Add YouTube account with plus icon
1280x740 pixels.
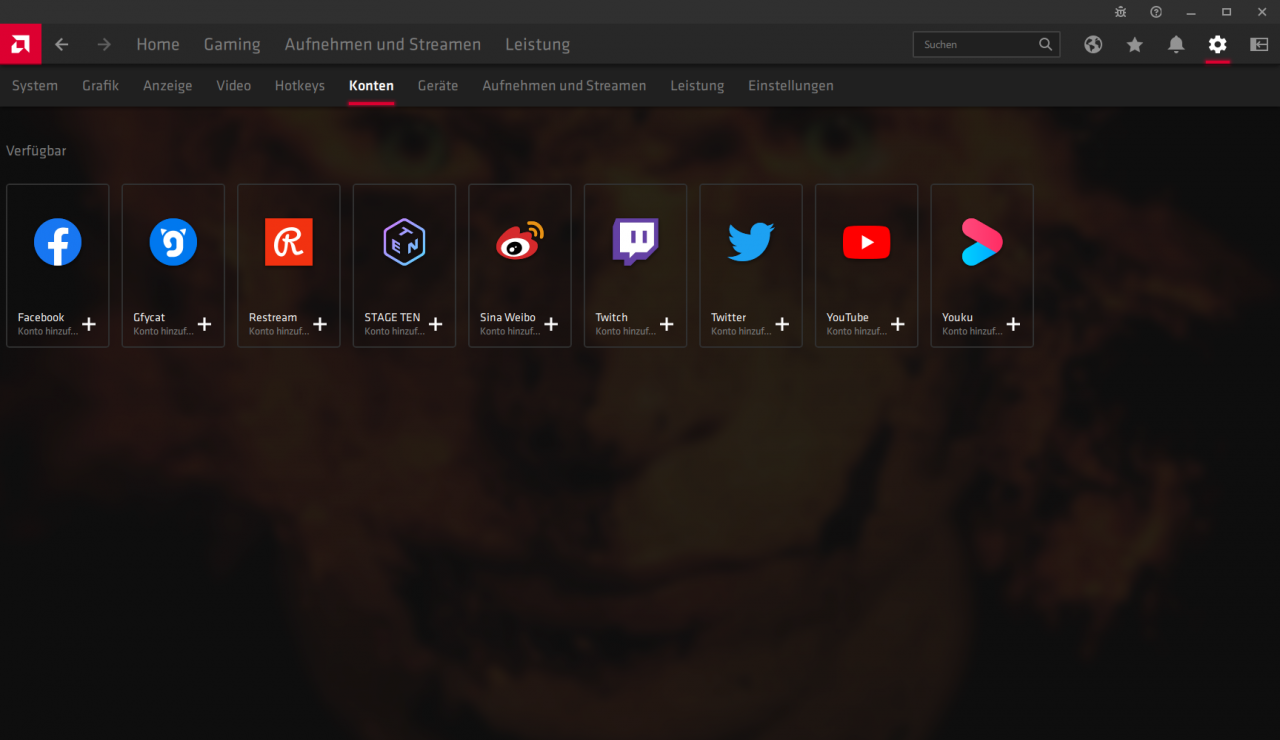pos(897,324)
